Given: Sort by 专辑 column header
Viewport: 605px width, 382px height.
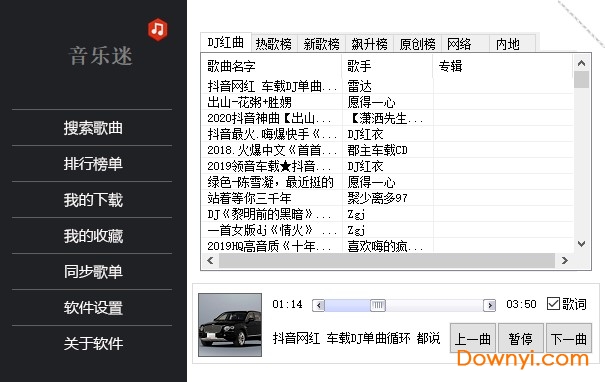Looking at the screenshot, I should (x=503, y=66).
